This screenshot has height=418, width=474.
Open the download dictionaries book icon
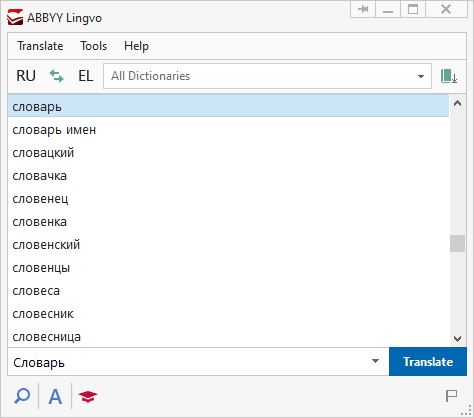[x=449, y=76]
